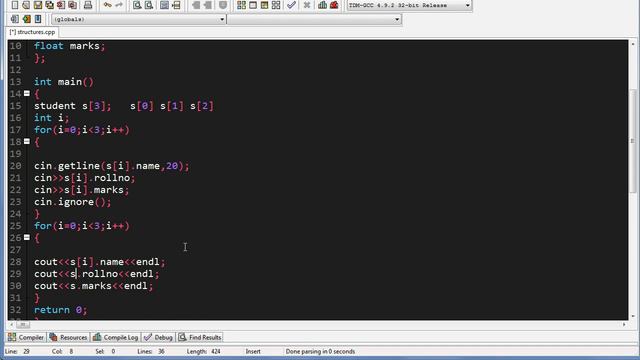
Task: Click the 'cin.ignore();' line
Action: [73, 202]
